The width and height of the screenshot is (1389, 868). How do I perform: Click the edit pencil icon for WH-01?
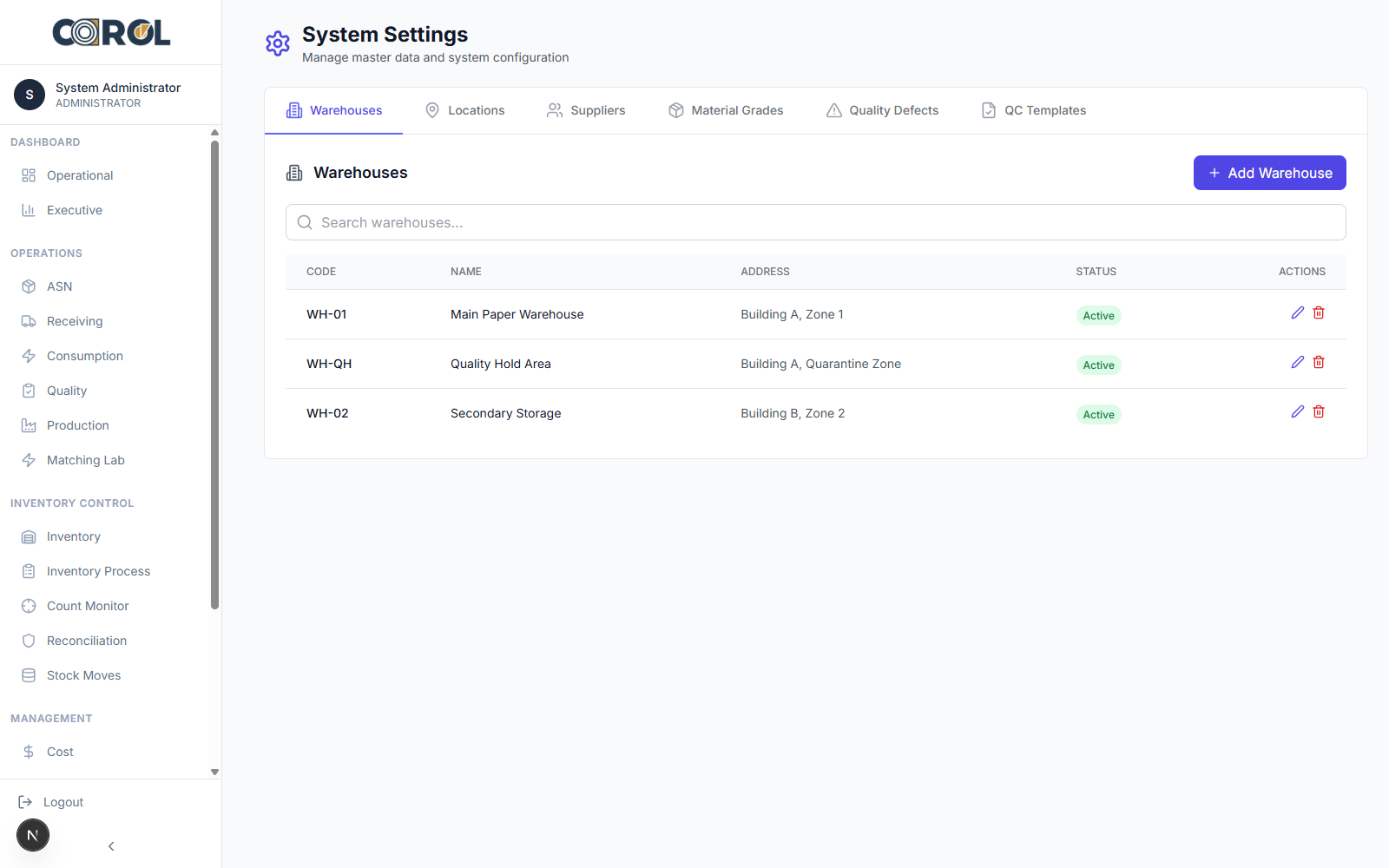(x=1297, y=312)
